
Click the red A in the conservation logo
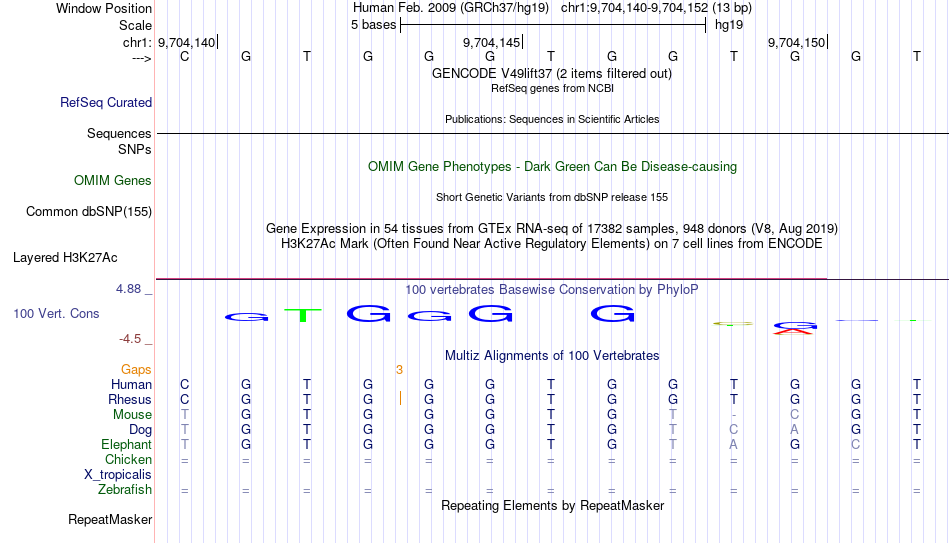click(794, 331)
